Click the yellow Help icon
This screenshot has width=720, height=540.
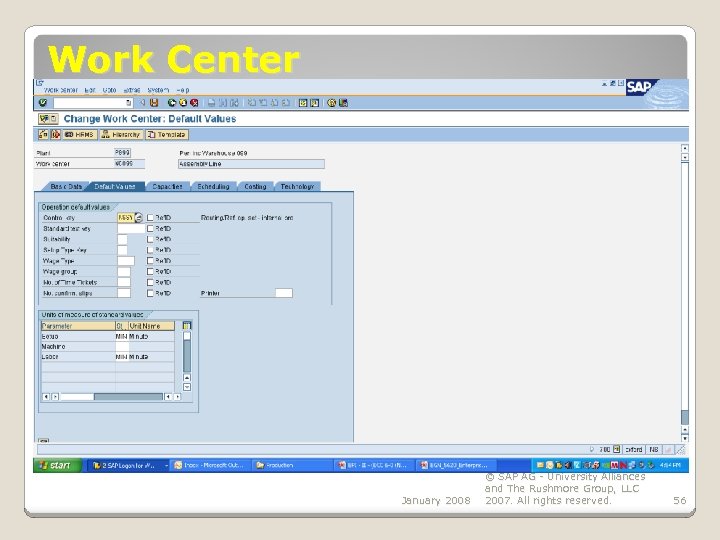tap(332, 103)
